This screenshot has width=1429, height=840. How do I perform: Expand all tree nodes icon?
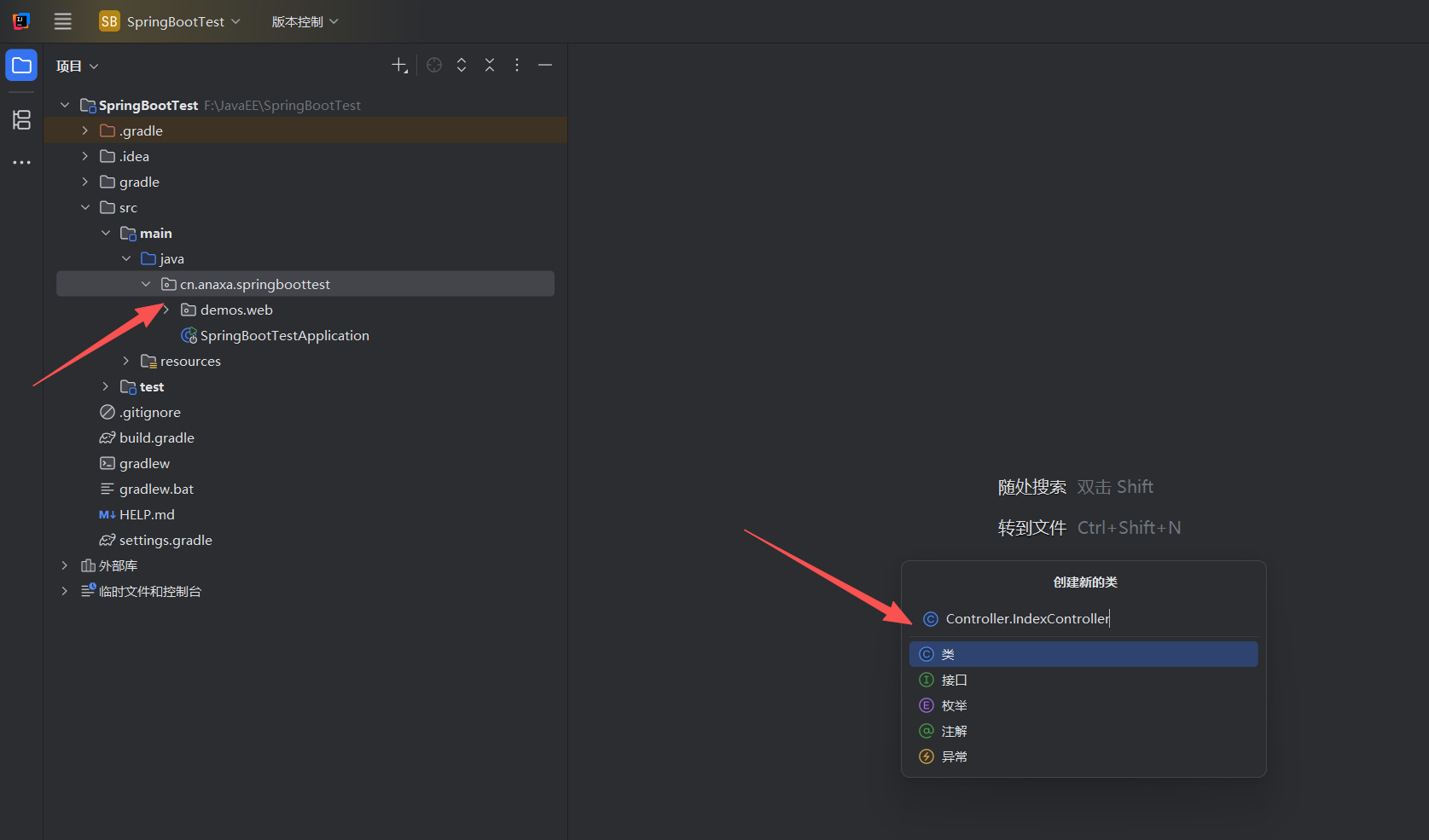coord(462,66)
